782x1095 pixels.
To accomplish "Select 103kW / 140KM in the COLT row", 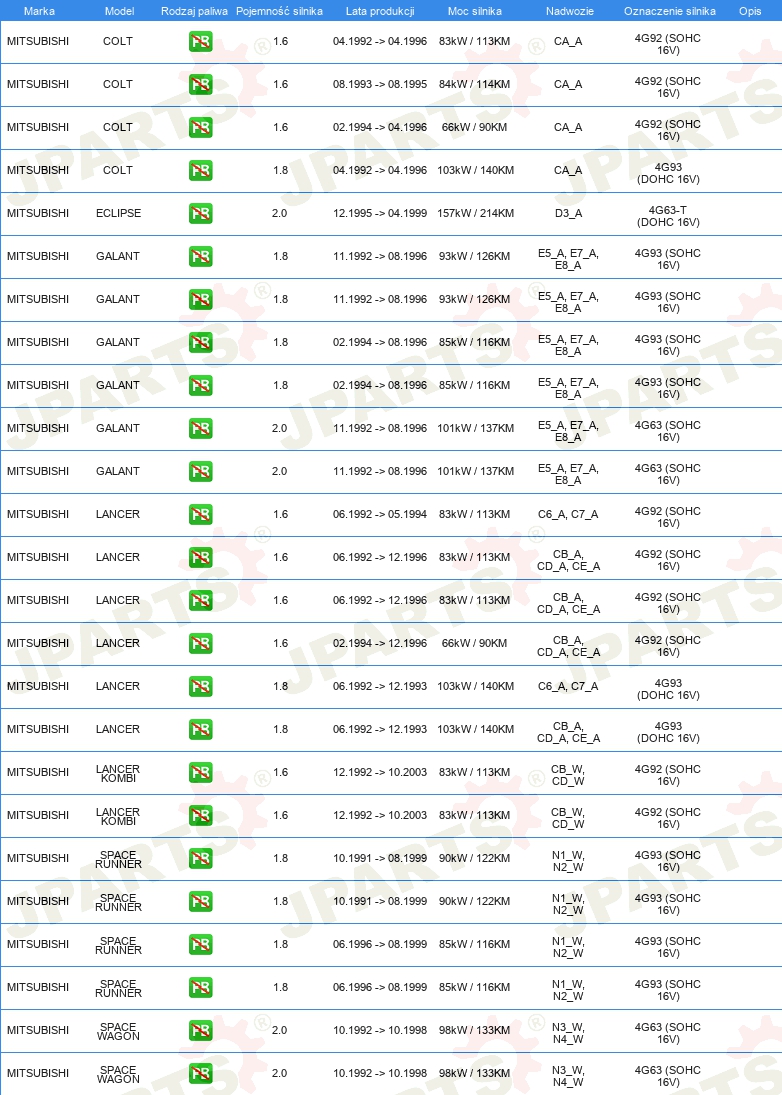I will [475, 170].
